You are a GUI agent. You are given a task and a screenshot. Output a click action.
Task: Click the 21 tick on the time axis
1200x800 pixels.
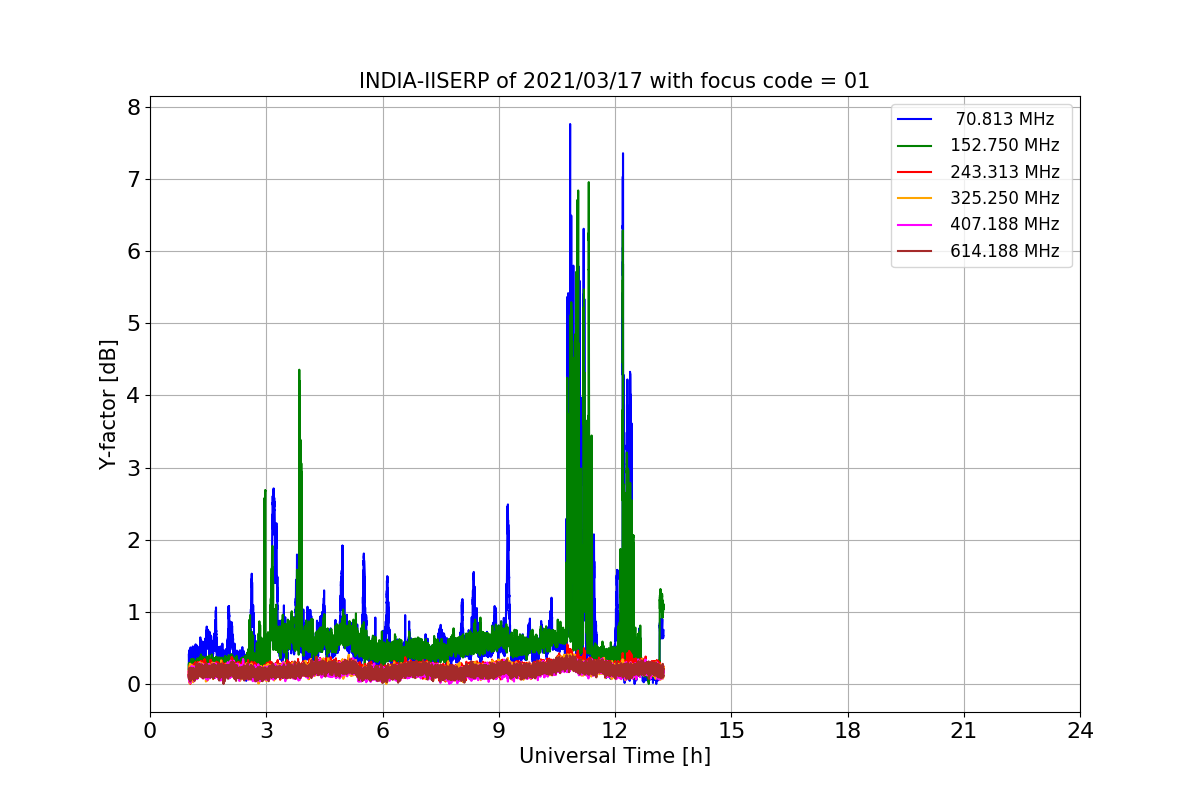coord(963,731)
